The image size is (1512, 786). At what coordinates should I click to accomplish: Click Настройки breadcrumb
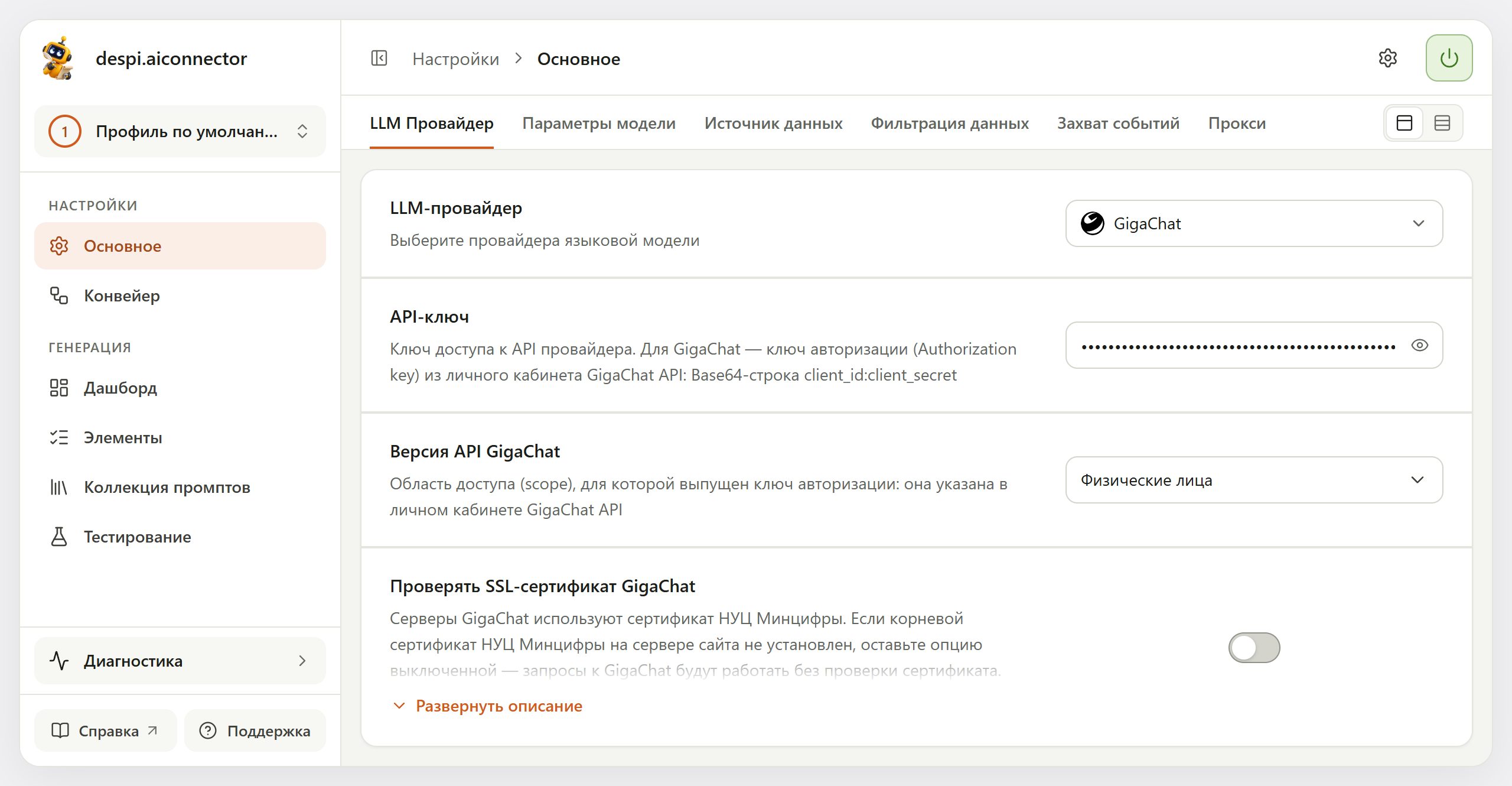(x=455, y=59)
